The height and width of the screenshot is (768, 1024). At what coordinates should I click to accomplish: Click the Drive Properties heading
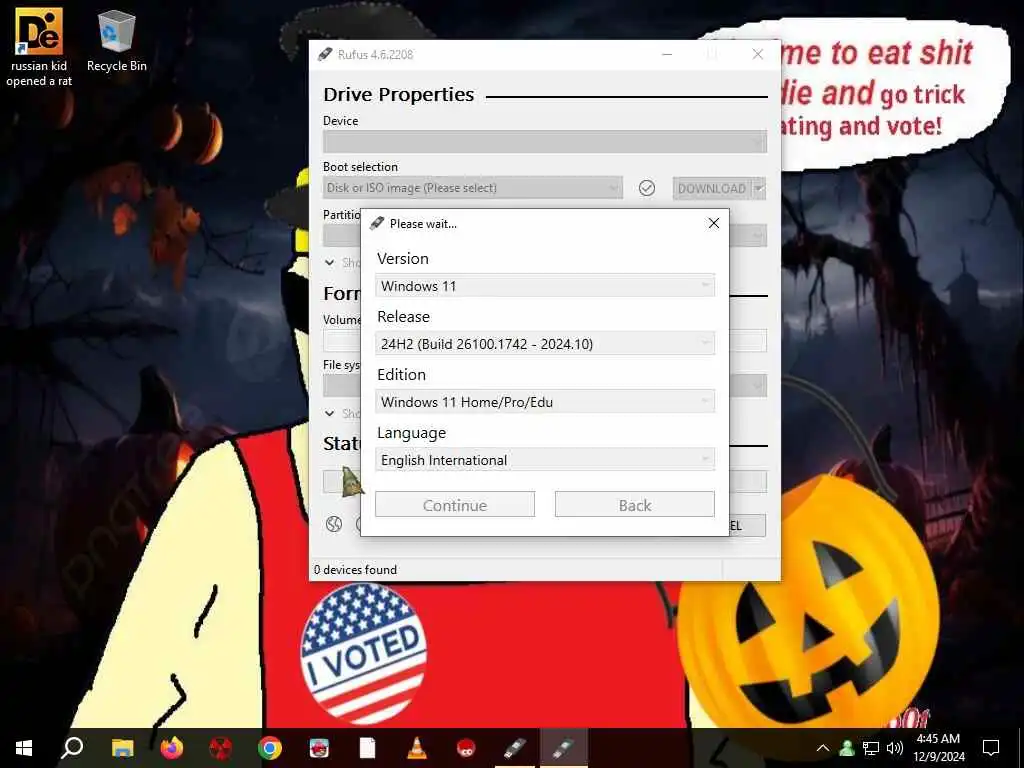[398, 95]
